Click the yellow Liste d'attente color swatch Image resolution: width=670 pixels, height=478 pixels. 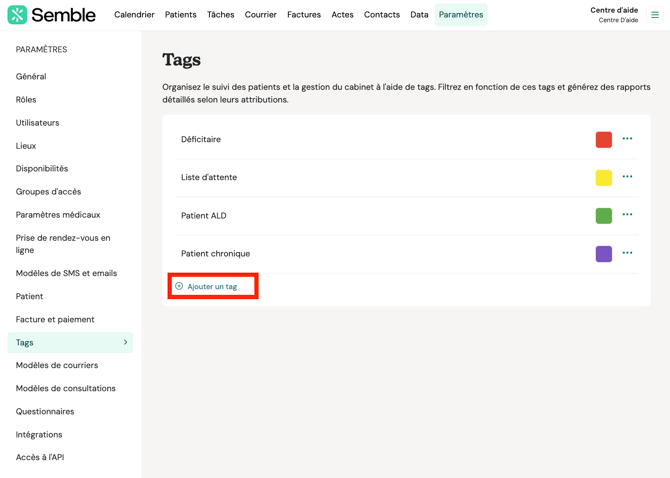604,178
